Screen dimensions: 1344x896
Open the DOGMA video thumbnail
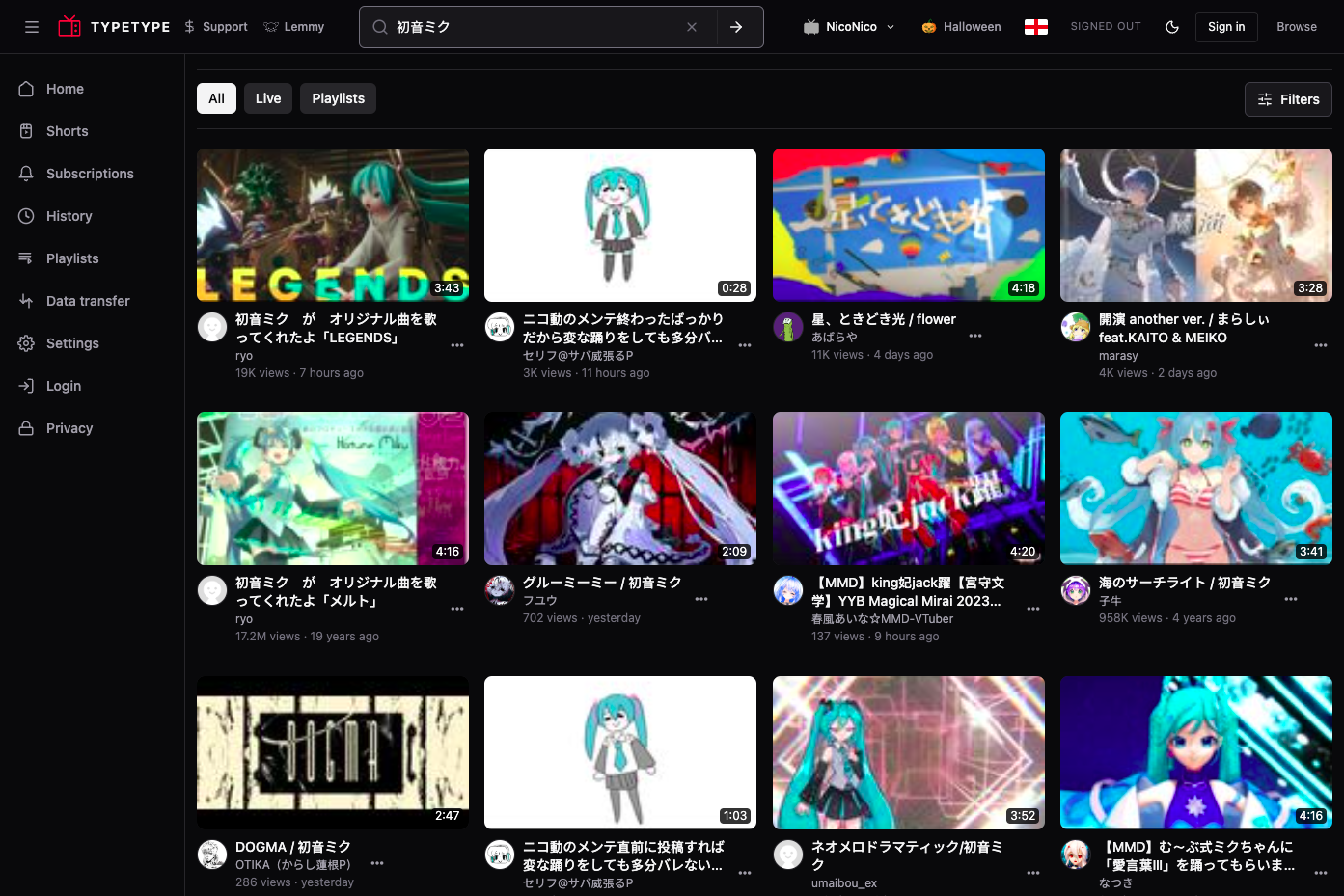(x=333, y=752)
